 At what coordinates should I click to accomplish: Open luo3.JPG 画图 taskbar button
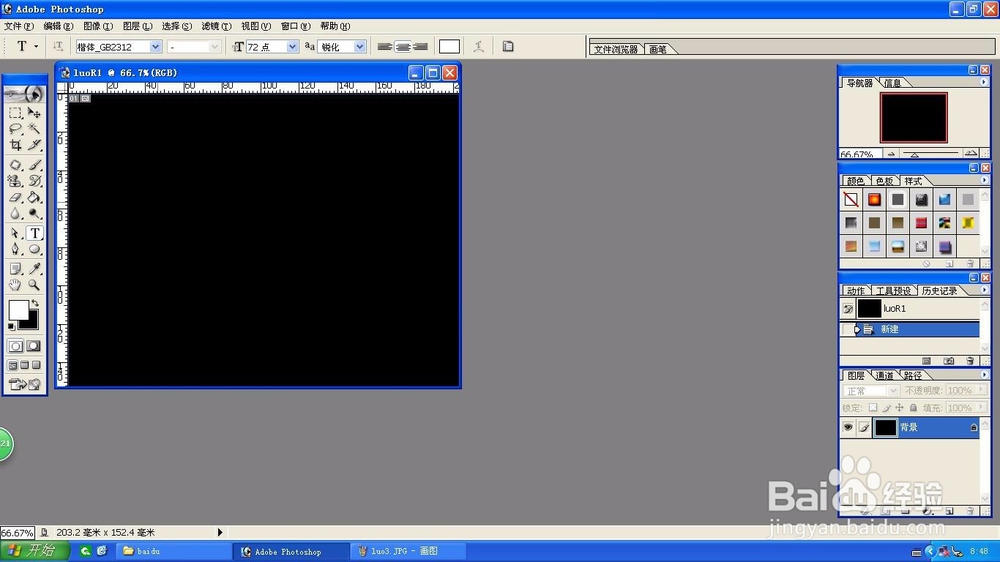[x=406, y=551]
